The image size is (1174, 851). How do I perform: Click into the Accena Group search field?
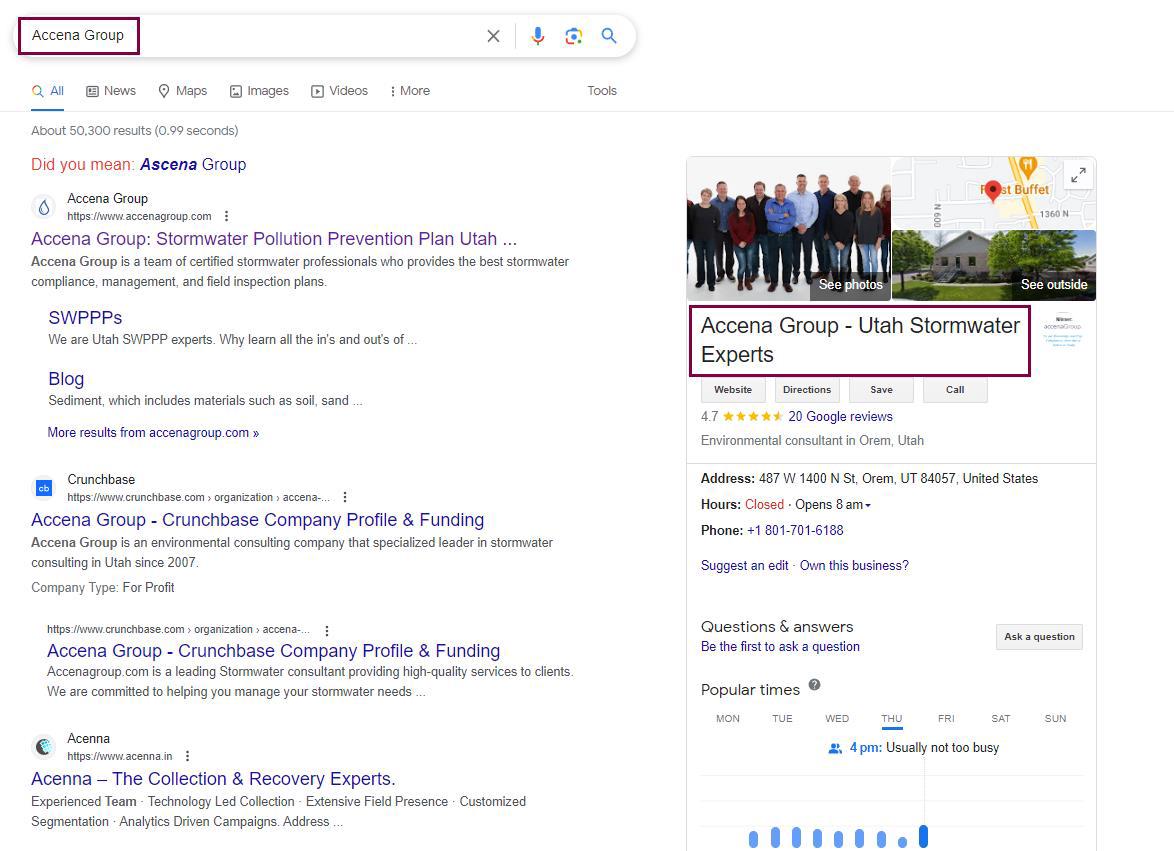[250, 36]
